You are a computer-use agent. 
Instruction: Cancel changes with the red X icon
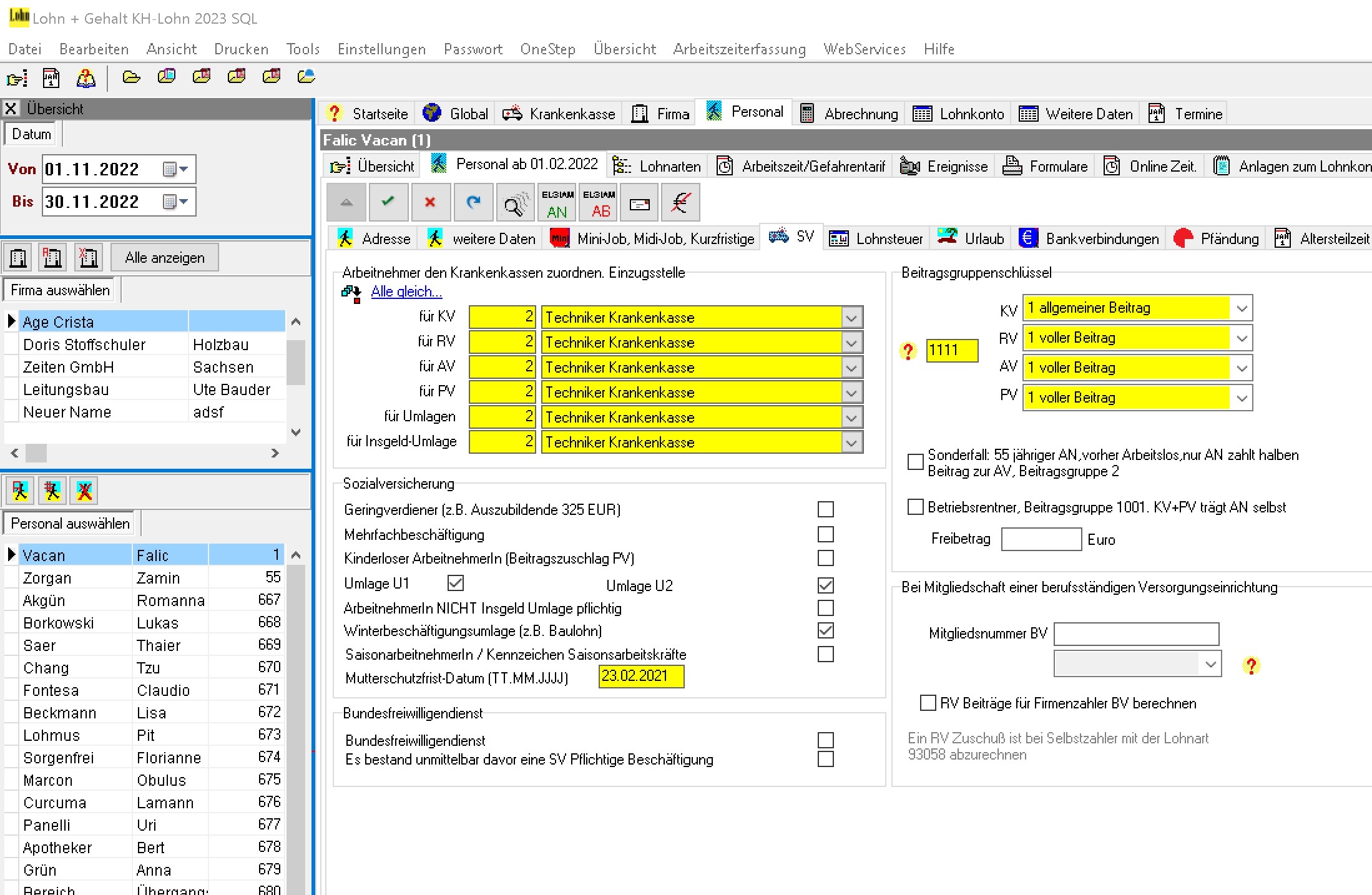[430, 202]
